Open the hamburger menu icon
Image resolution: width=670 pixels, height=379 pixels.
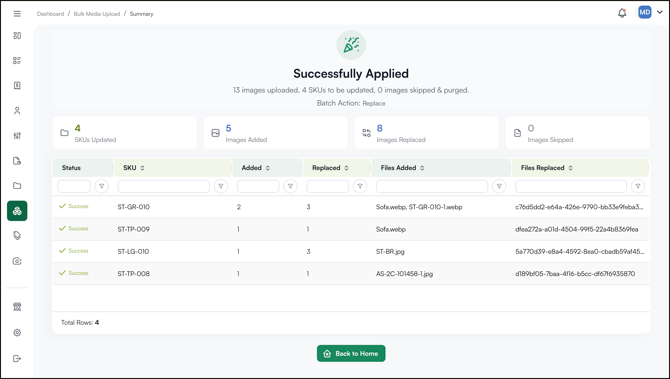[17, 14]
